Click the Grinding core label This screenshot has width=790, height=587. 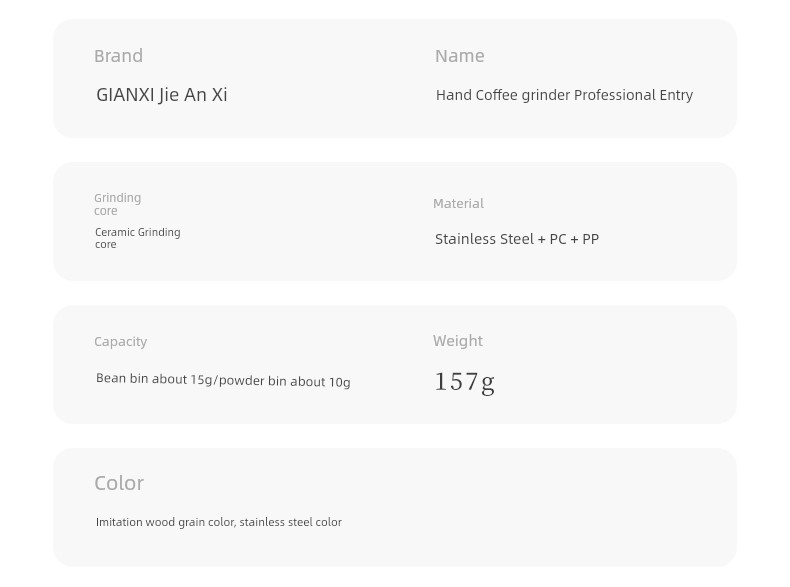click(x=117, y=204)
